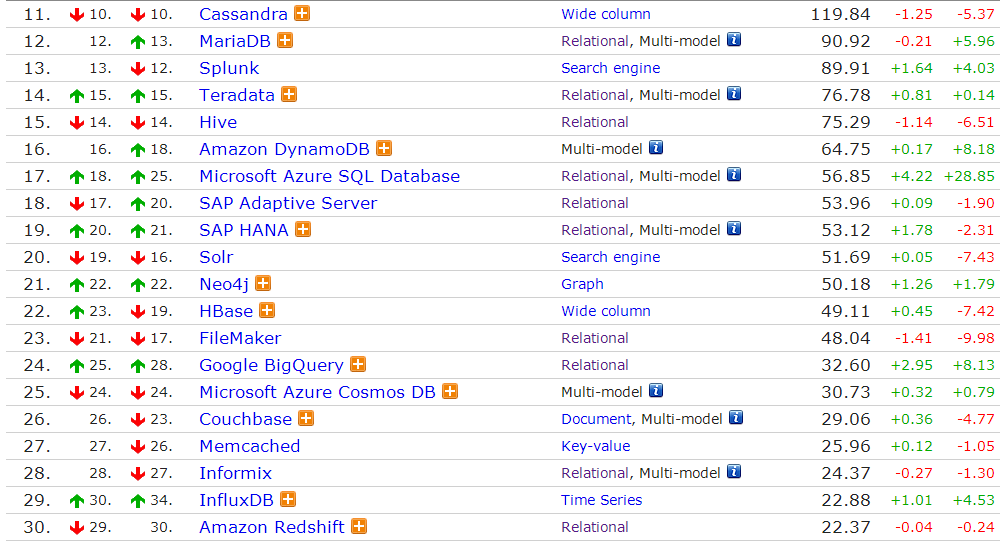Click the plus icon beside Neo4j
Image resolution: width=1008 pixels, height=541 pixels.
(x=263, y=283)
